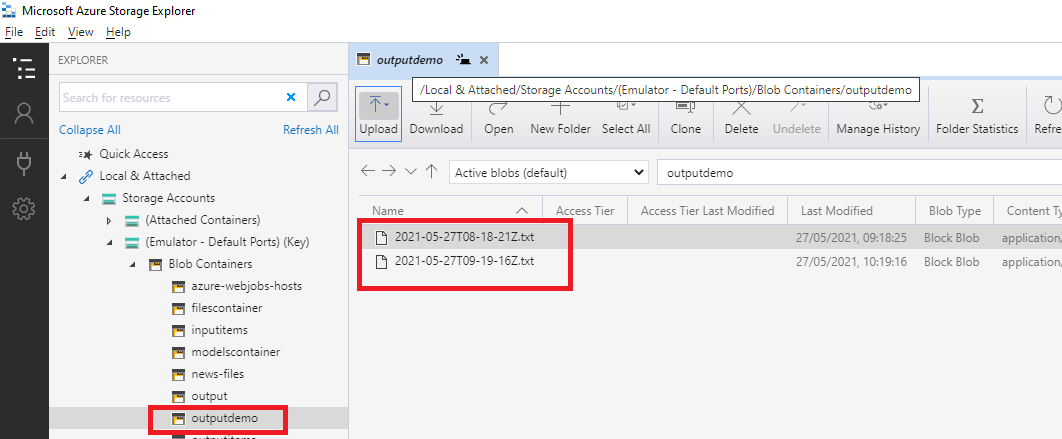Open the Explorer panel icon in sidebar

coord(24,69)
